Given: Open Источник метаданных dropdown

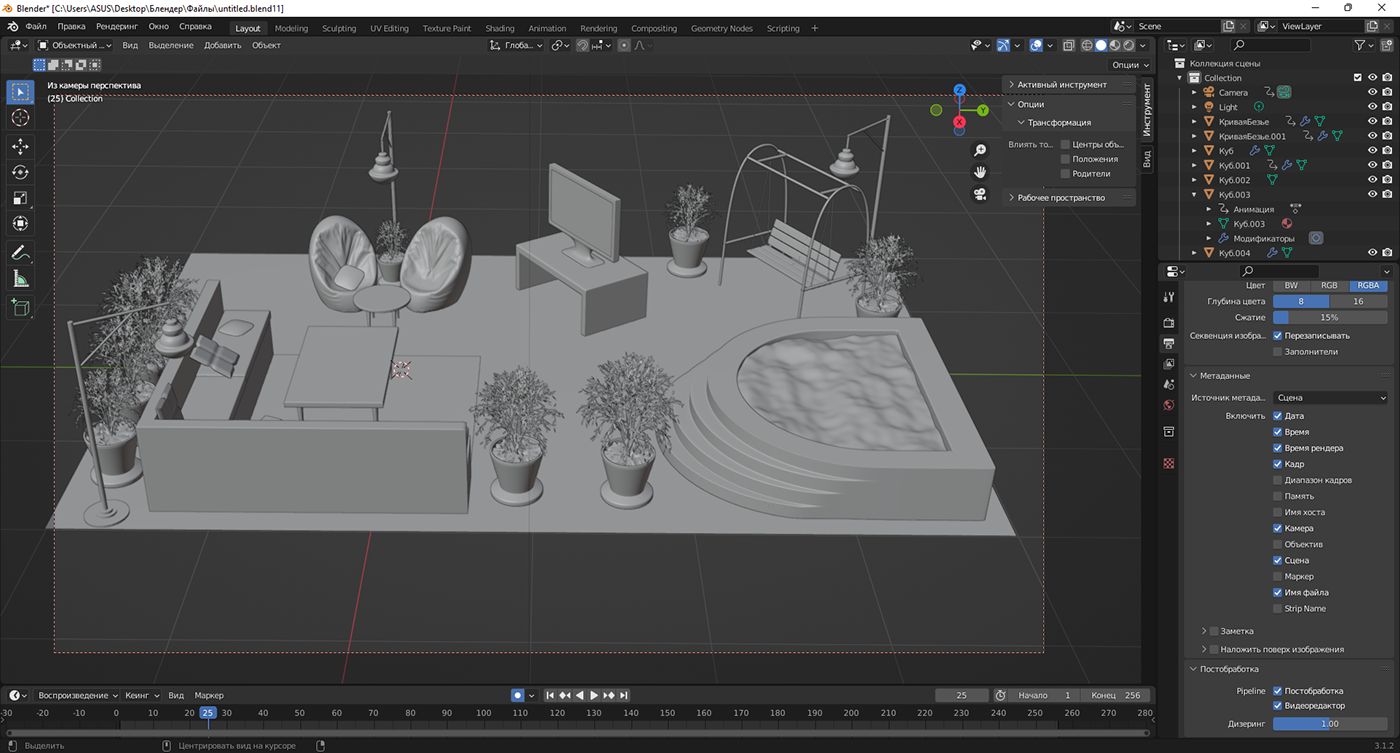Looking at the screenshot, I should [x=1330, y=398].
